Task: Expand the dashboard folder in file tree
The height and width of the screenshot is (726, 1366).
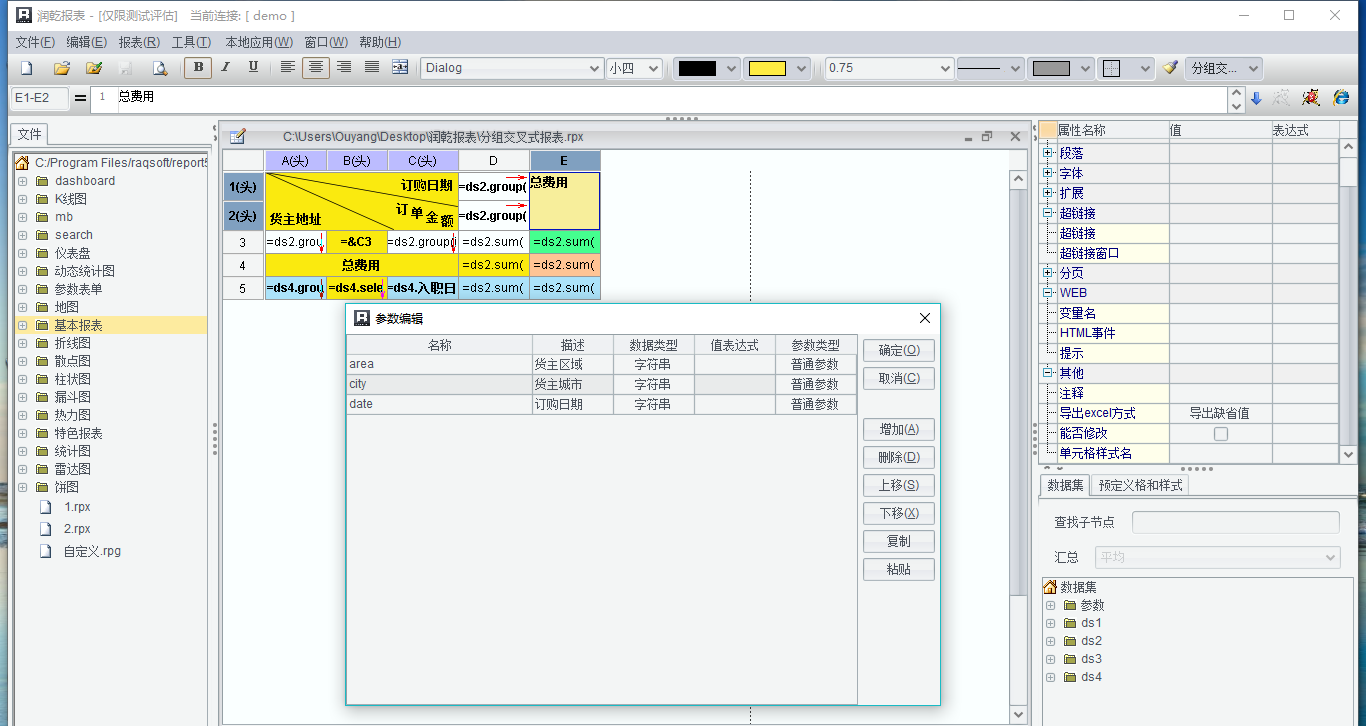Action: (22, 181)
